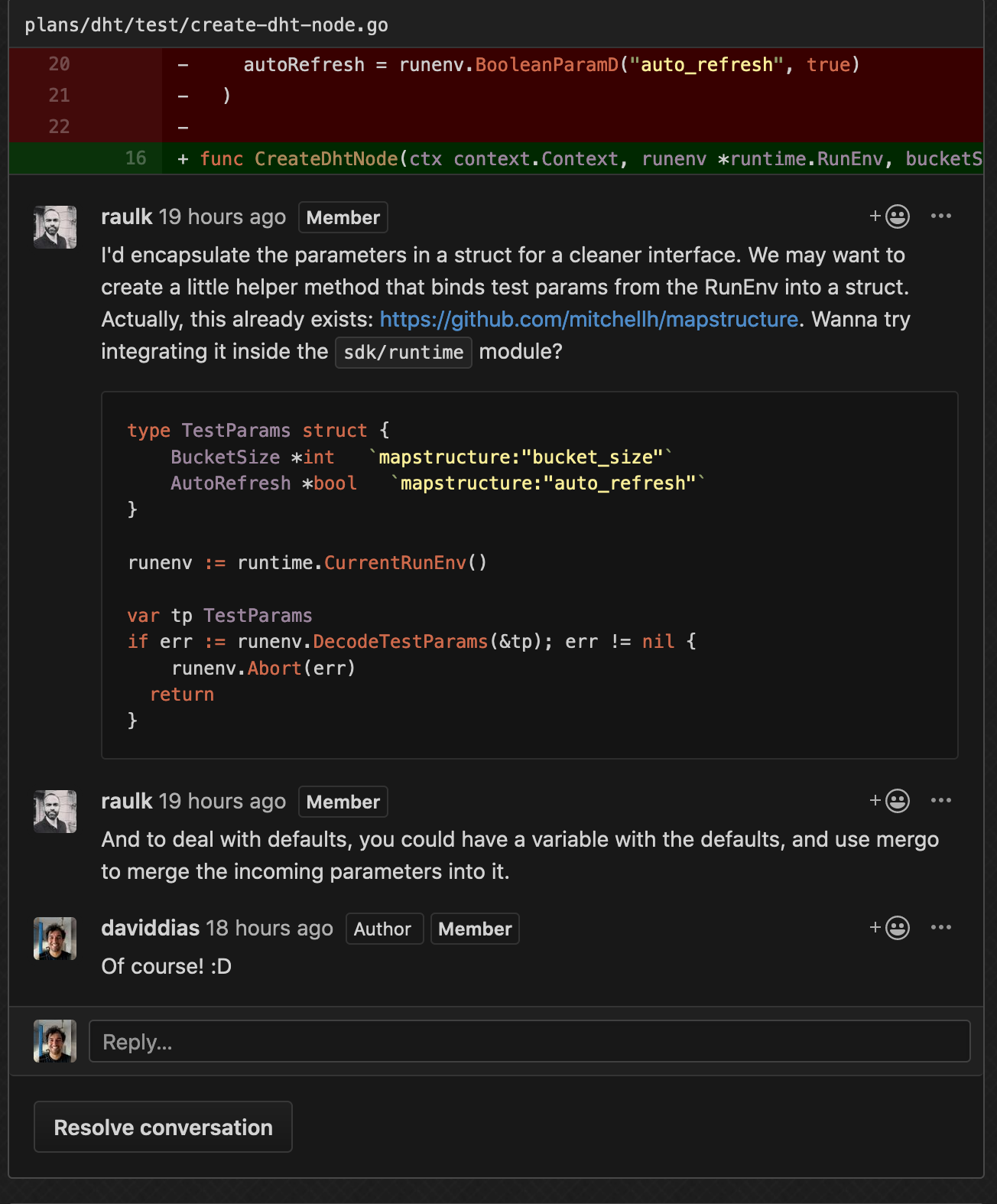Image resolution: width=997 pixels, height=1204 pixels.
Task: Open file path plans/dht/test/create-dht-node.go
Action: coord(206,25)
